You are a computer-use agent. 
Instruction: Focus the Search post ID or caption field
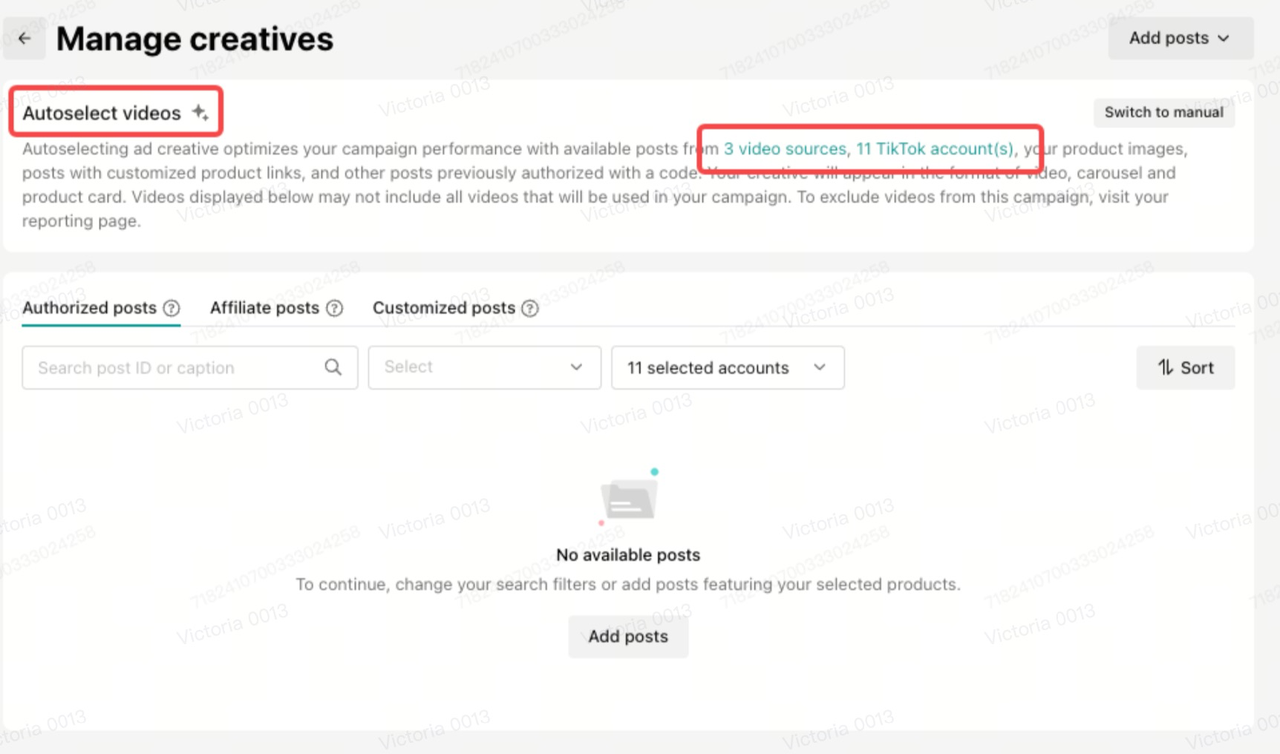click(175, 368)
